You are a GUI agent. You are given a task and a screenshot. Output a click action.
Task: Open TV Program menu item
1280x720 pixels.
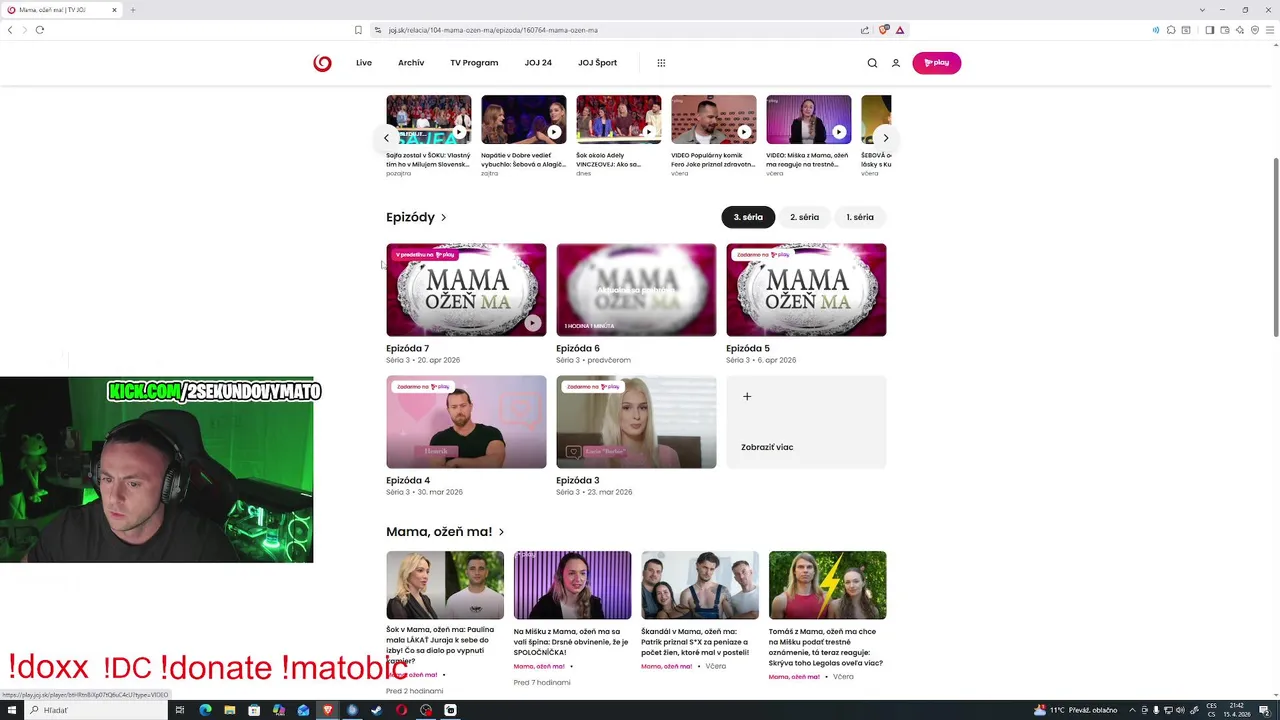tap(474, 63)
